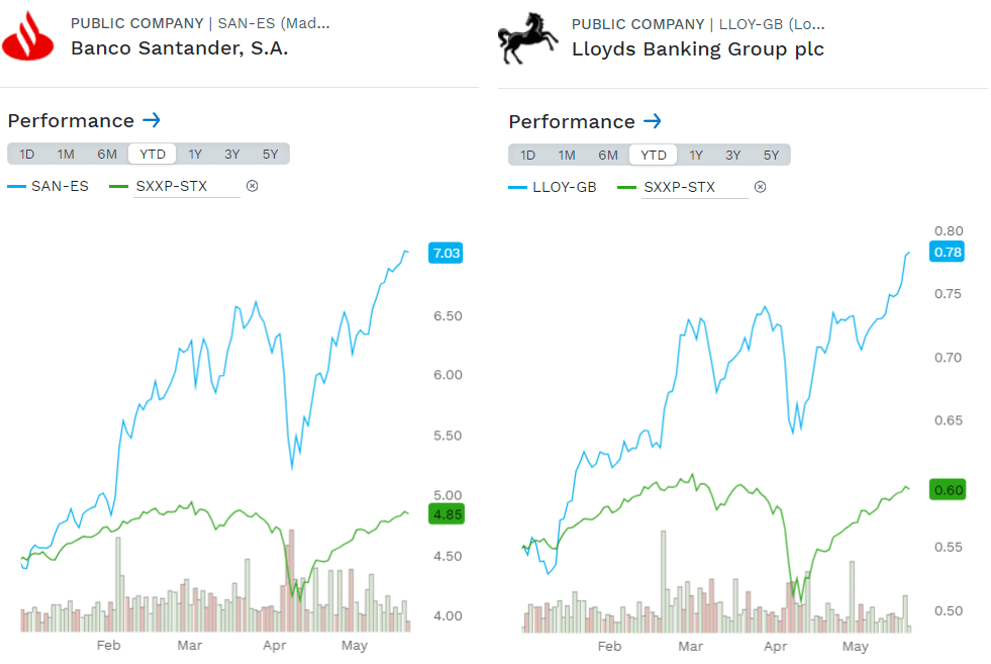Screen dimensions: 991x664
Task: Select 1M range on Santander chart
Action: pyautogui.click(x=66, y=154)
